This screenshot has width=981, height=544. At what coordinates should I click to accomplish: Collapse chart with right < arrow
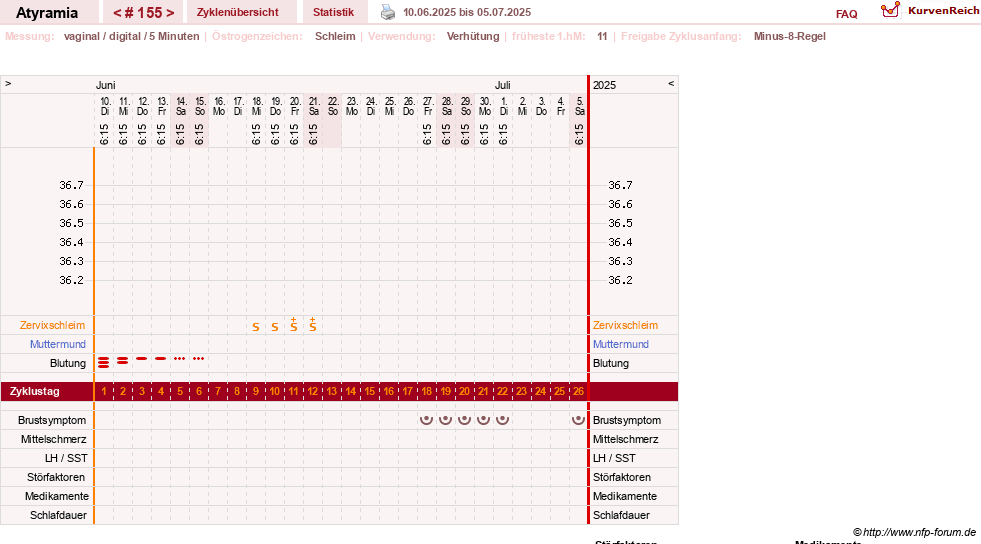click(671, 83)
